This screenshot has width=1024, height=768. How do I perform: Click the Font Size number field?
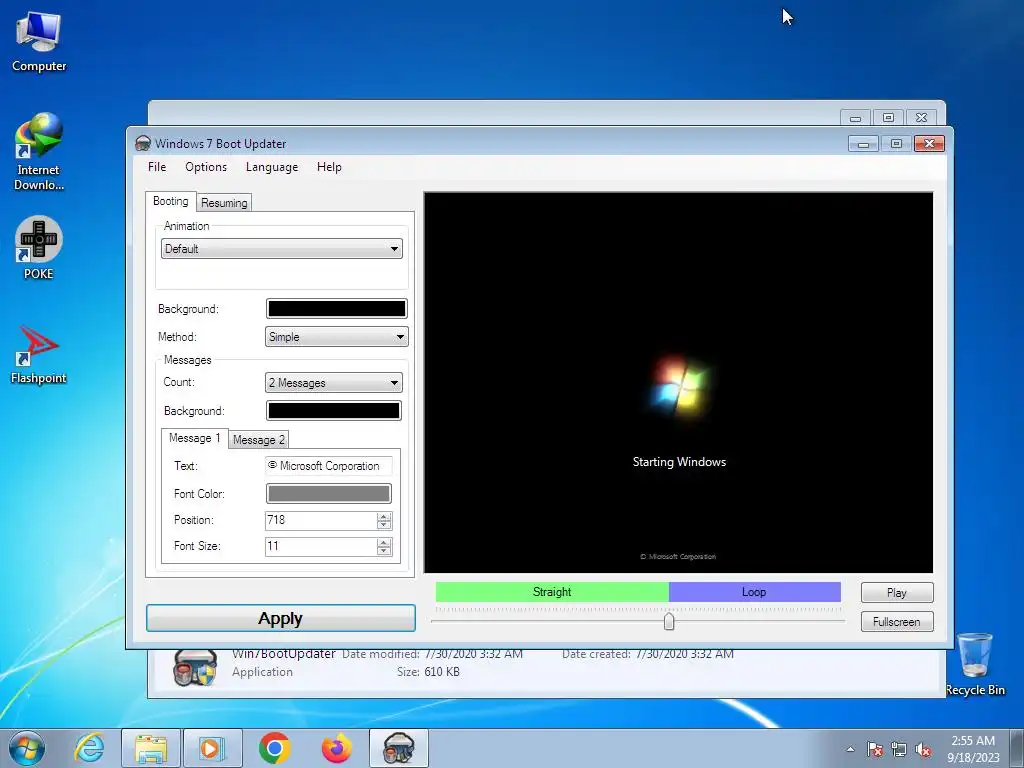[321, 547]
